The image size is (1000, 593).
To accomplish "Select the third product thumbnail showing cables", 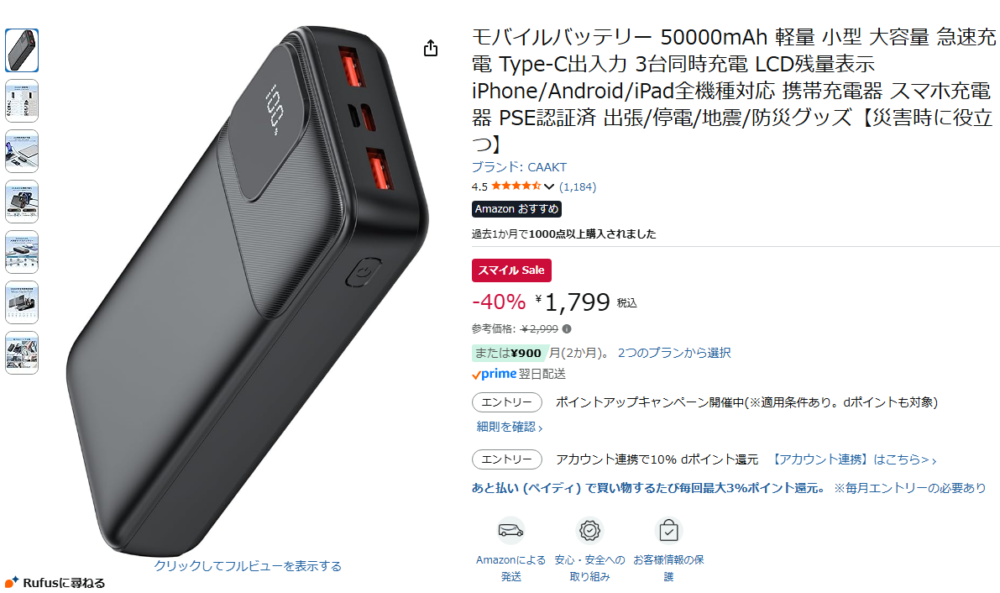I will click(22, 151).
